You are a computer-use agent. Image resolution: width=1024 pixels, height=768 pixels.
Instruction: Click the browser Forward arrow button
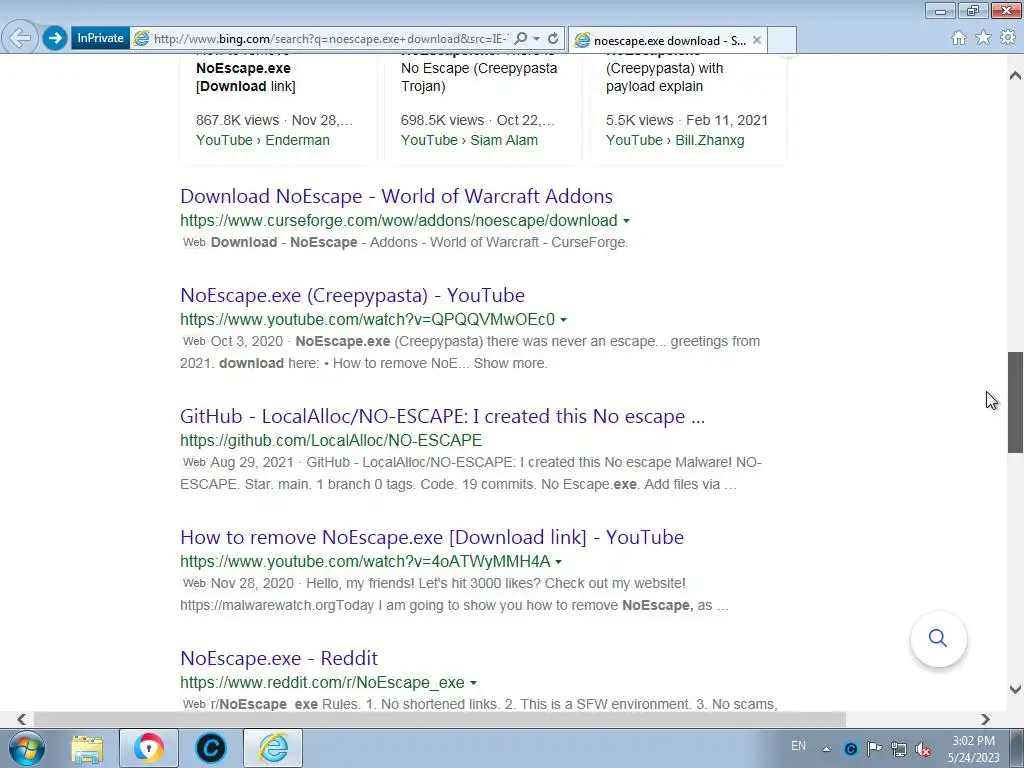tap(55, 38)
